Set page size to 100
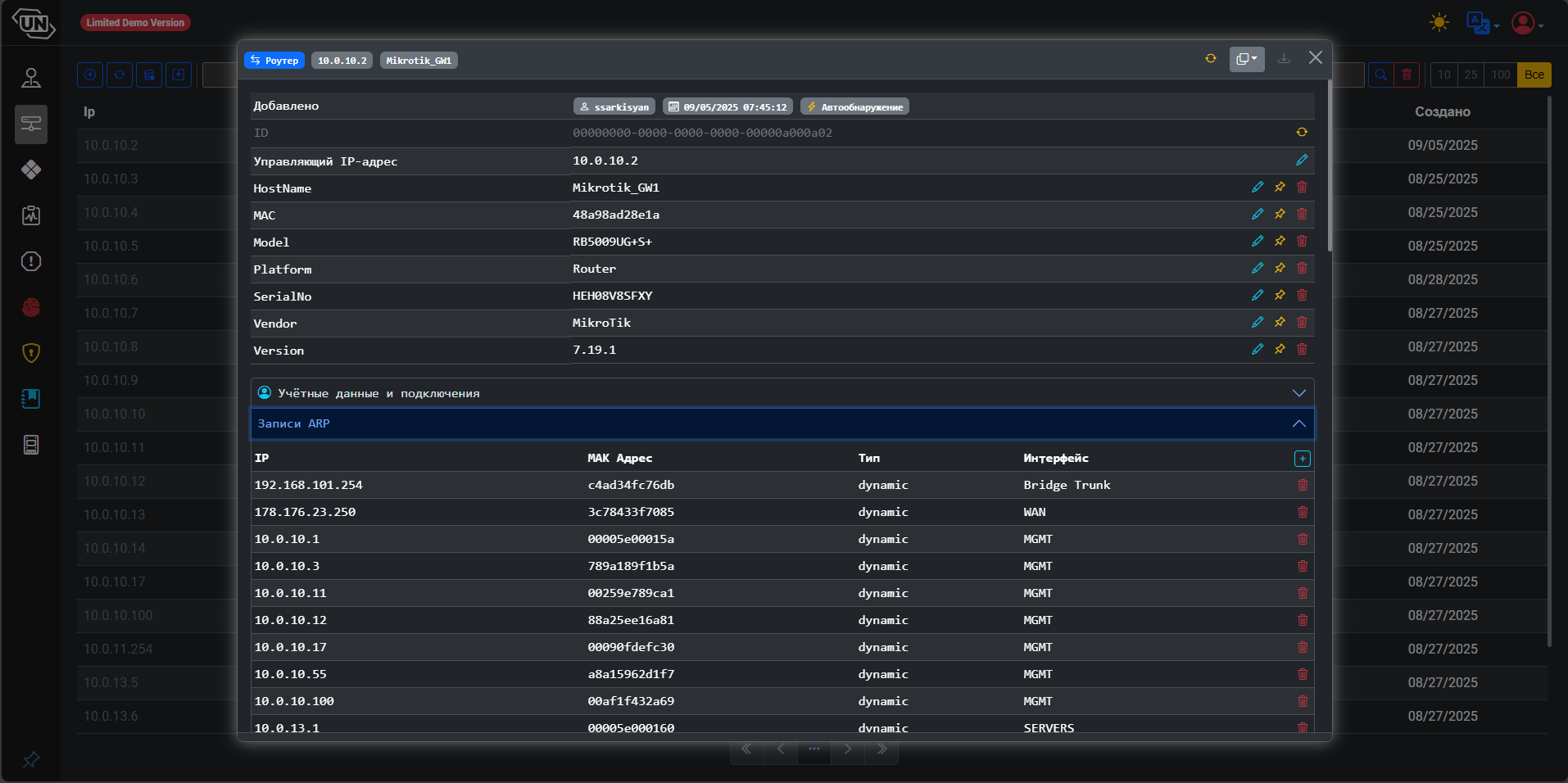1568x783 pixels. tap(1501, 75)
